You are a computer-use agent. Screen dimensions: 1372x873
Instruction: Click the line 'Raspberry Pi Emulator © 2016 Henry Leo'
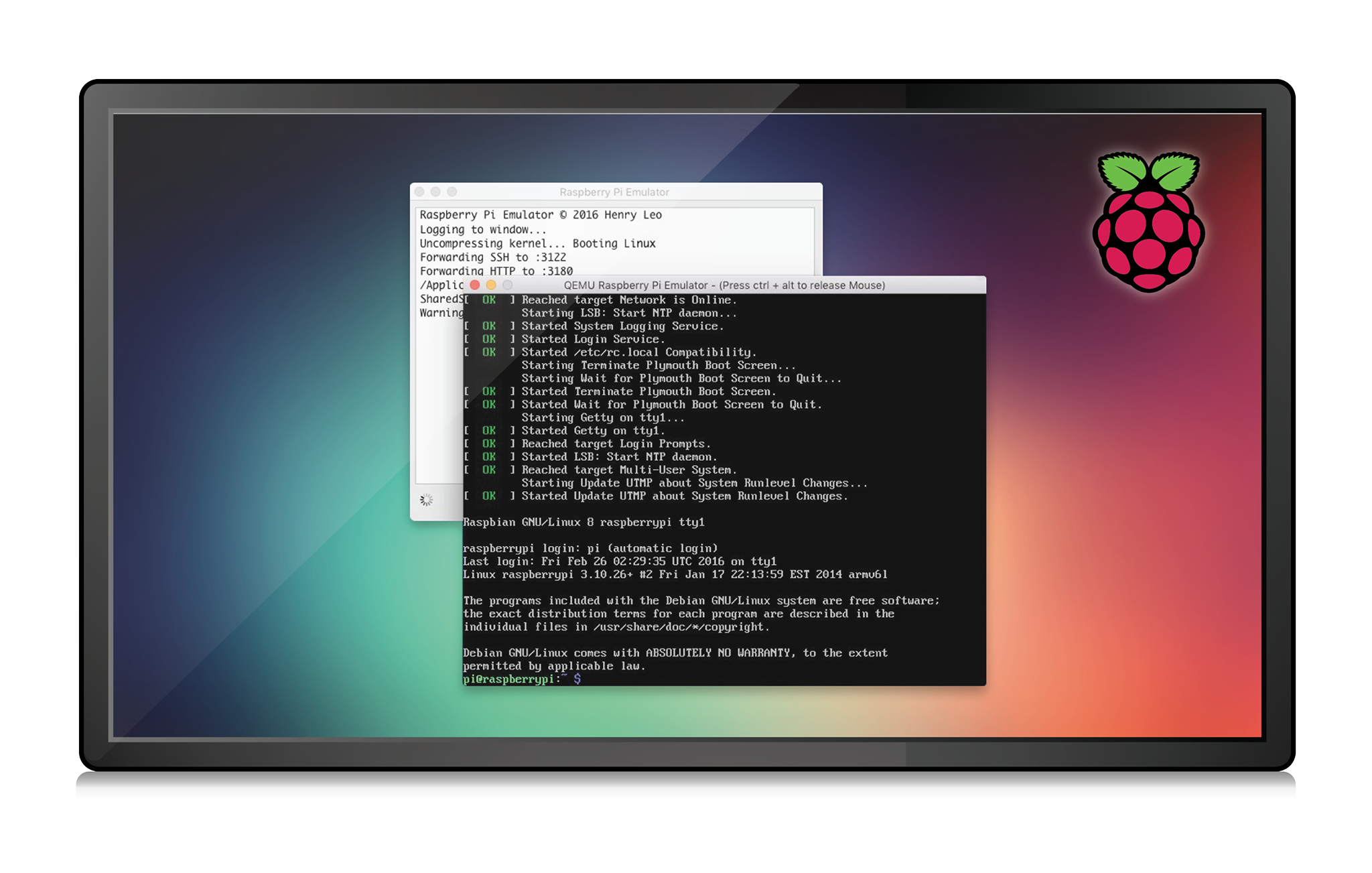tap(541, 215)
